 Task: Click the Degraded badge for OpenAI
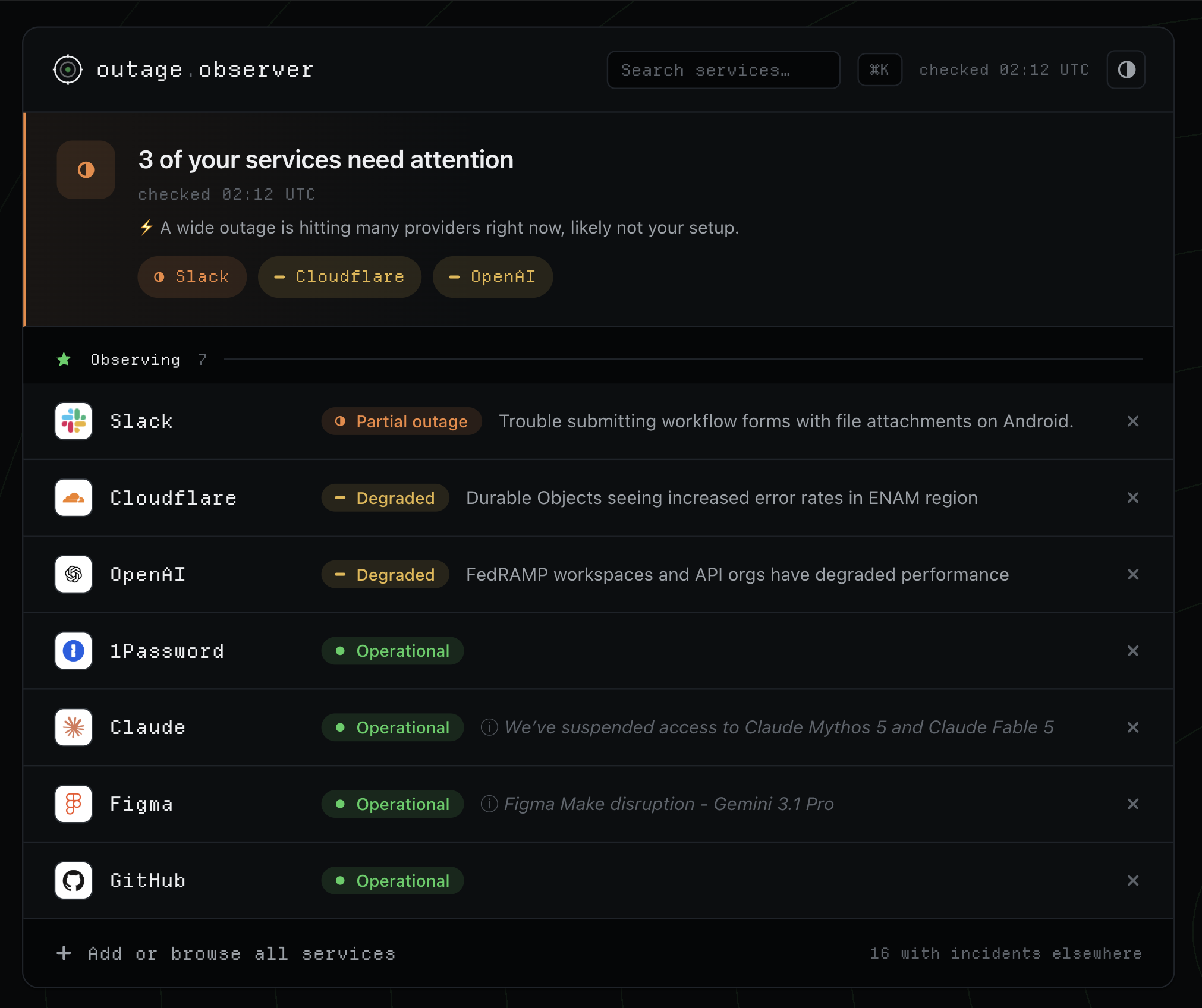[385, 575]
